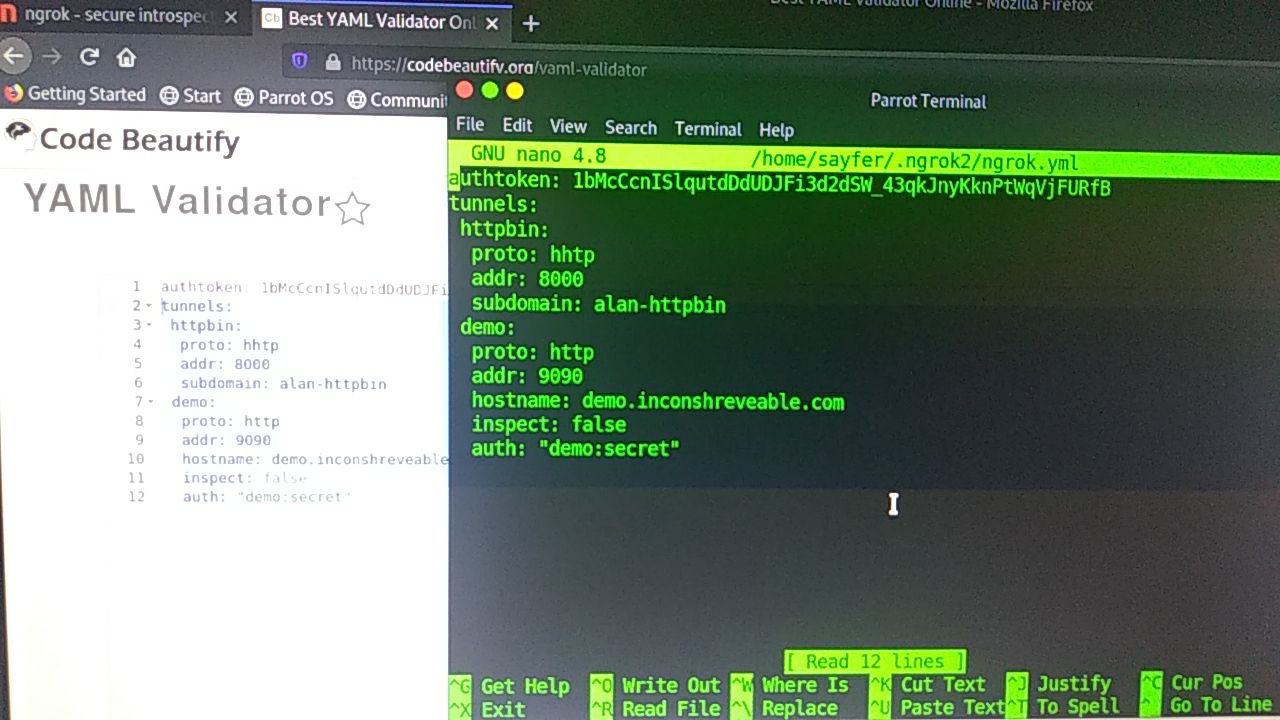This screenshot has width=1280, height=720.
Task: Close the ngrok secure introspectable tab
Action: [232, 18]
